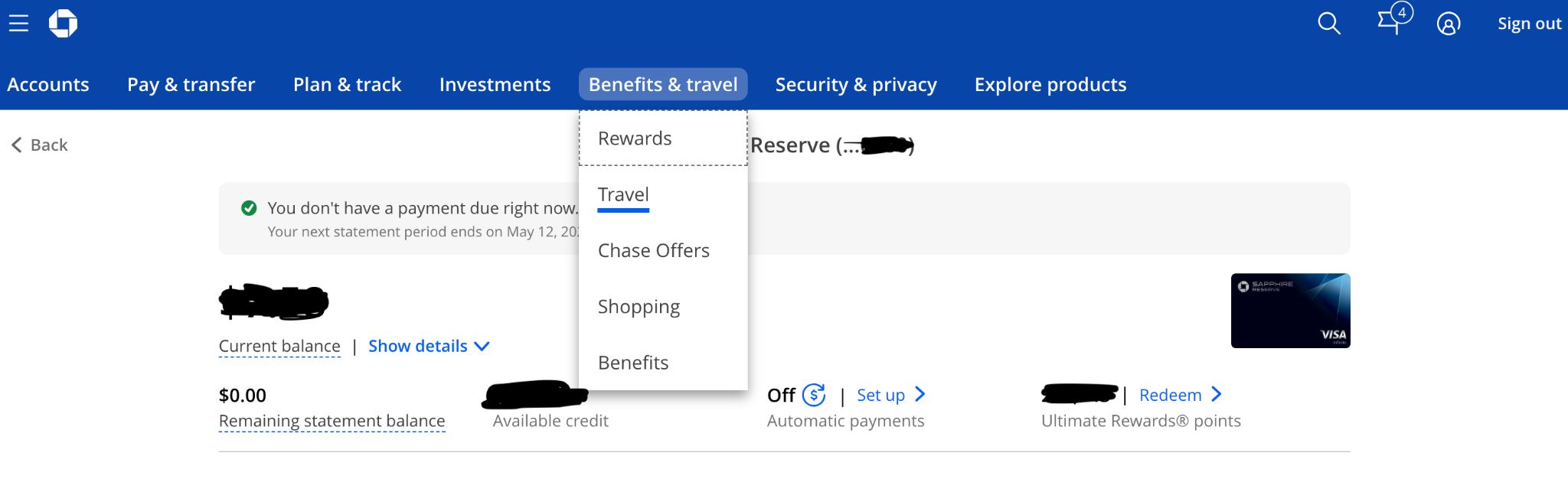Collapse the Benefits & travel dropdown

point(662,84)
